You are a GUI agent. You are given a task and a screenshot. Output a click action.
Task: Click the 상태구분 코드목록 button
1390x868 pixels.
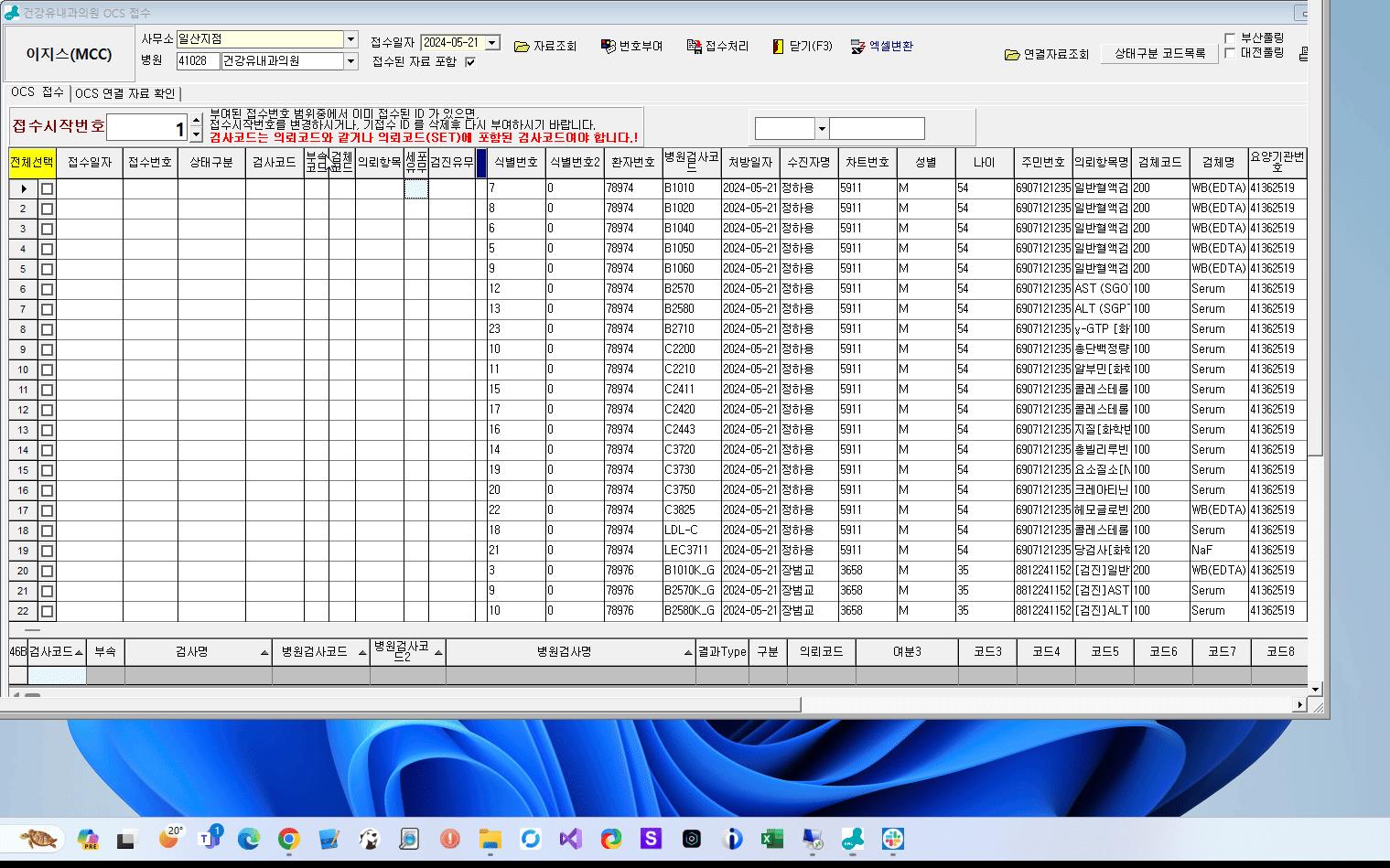(1159, 54)
